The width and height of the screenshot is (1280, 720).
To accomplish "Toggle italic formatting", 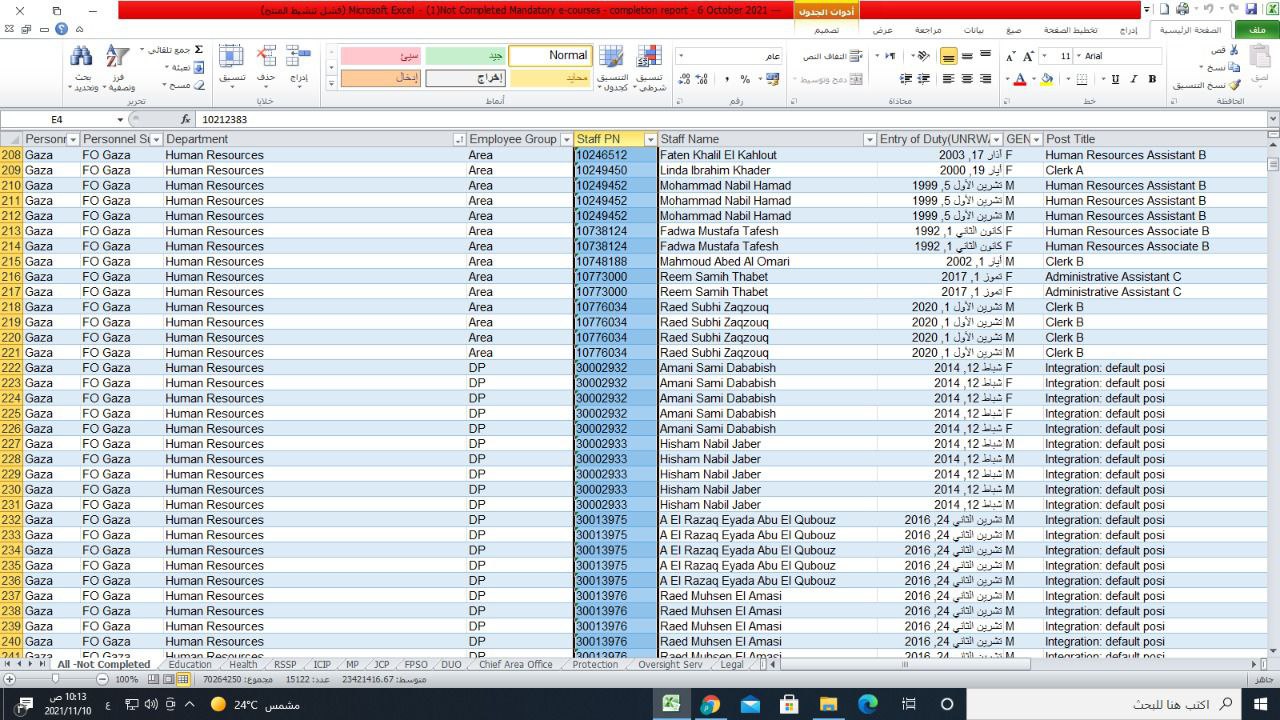I will point(1134,79).
